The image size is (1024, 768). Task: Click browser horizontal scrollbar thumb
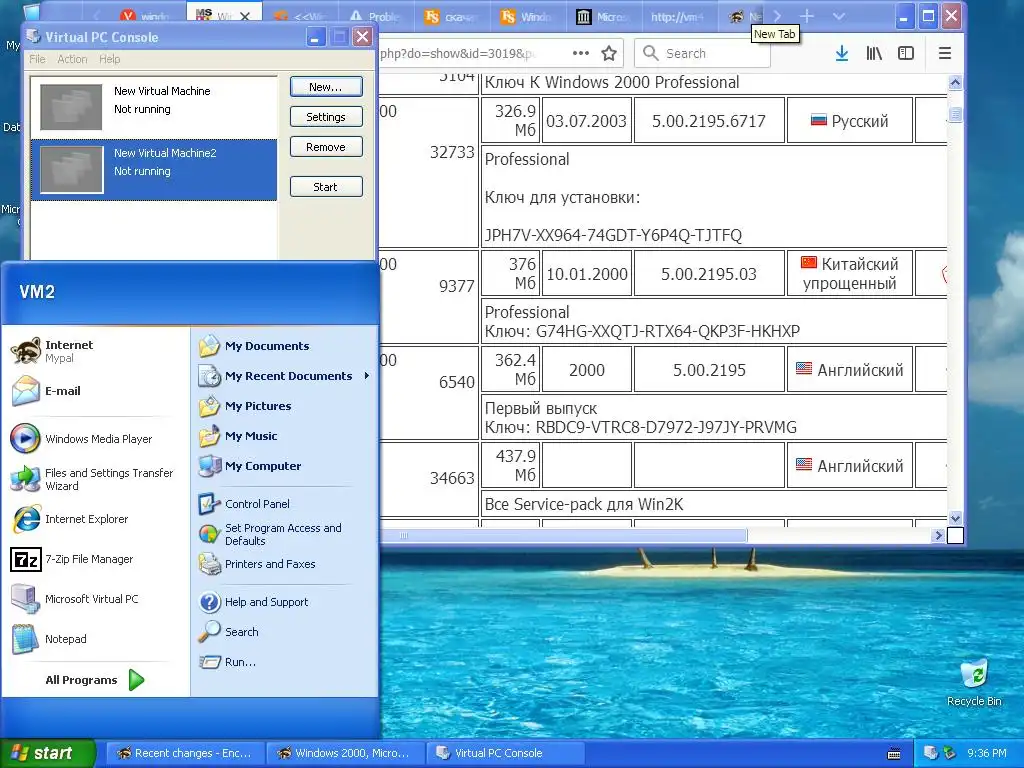pyautogui.click(x=563, y=536)
